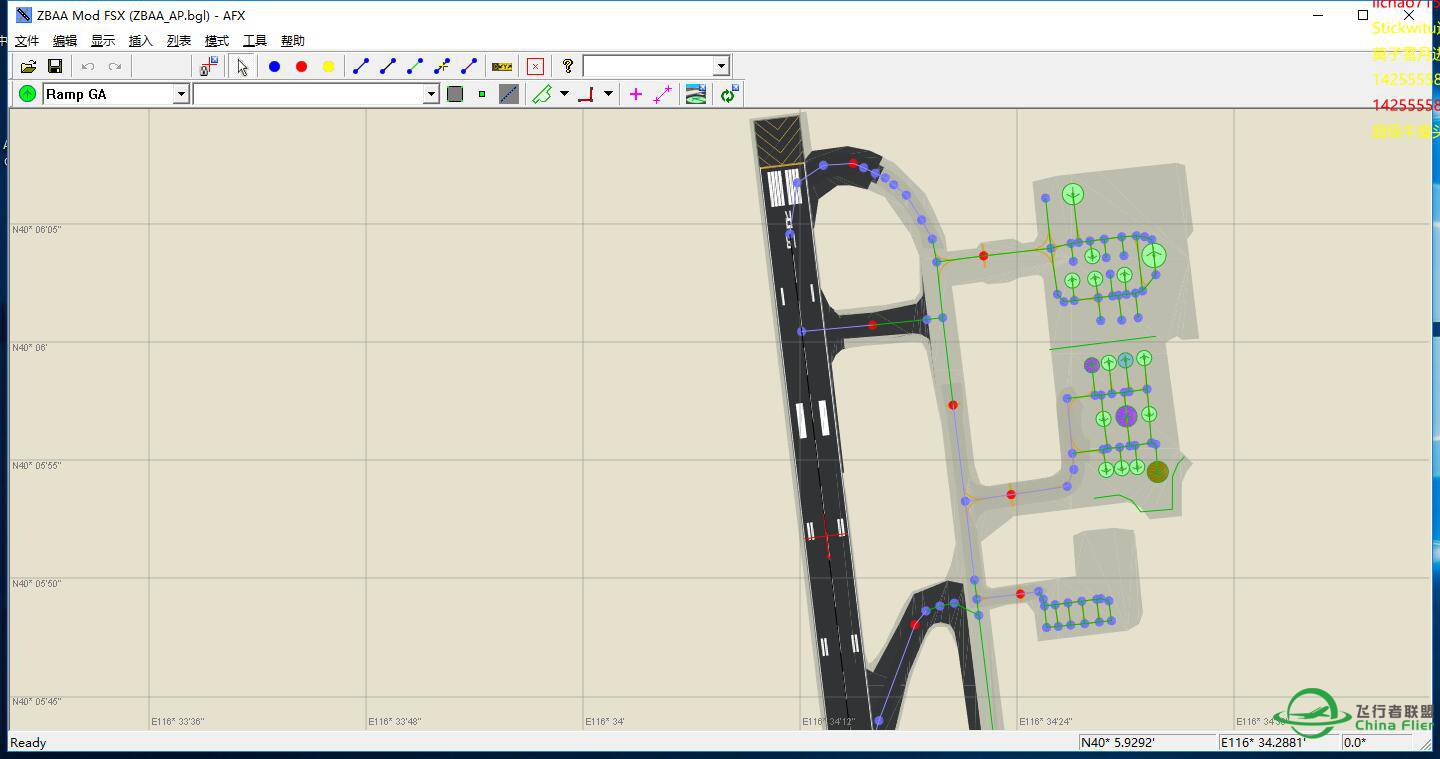Screen dimensions: 1440x759
Task: Click the help question mark icon
Action: tap(567, 66)
